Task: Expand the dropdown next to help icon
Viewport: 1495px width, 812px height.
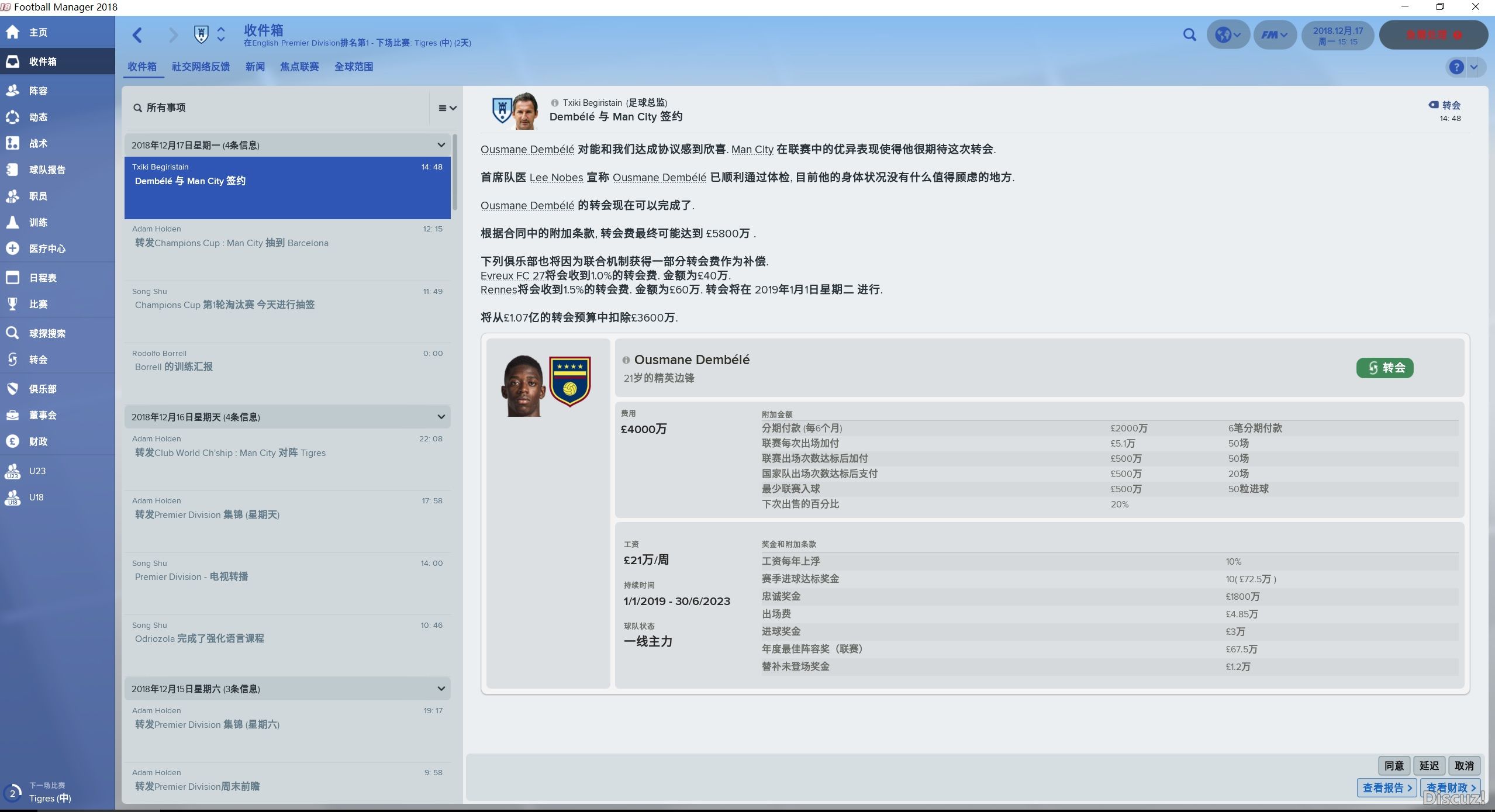Action: click(x=1474, y=67)
